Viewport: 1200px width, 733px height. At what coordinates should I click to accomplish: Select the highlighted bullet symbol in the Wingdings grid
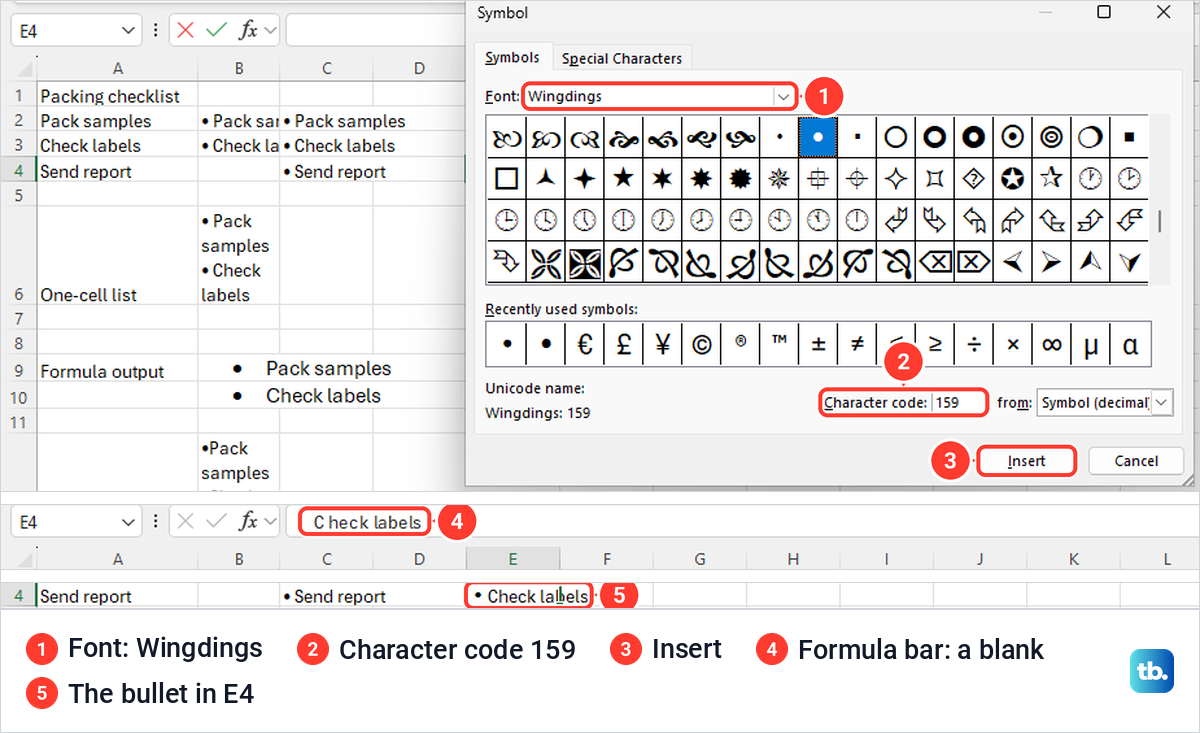pyautogui.click(x=818, y=136)
